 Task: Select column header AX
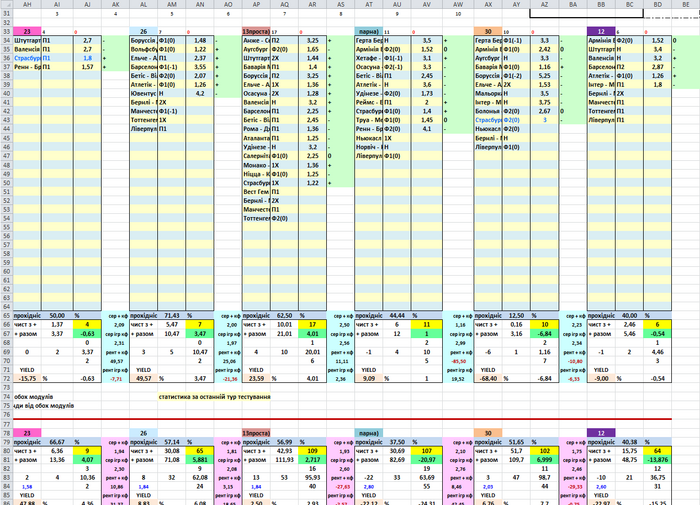pyautogui.click(x=488, y=4)
